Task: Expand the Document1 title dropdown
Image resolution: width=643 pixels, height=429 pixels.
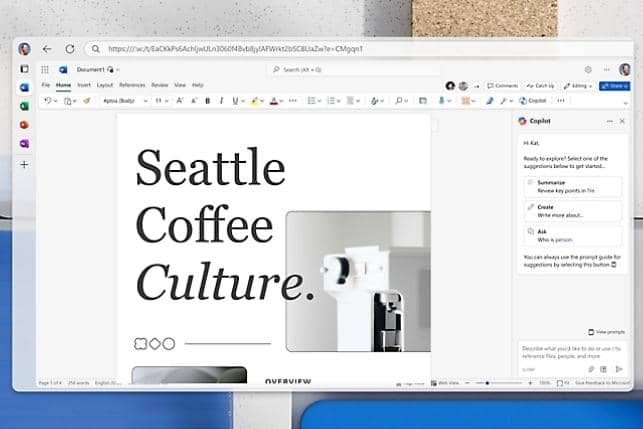Action: click(x=118, y=70)
